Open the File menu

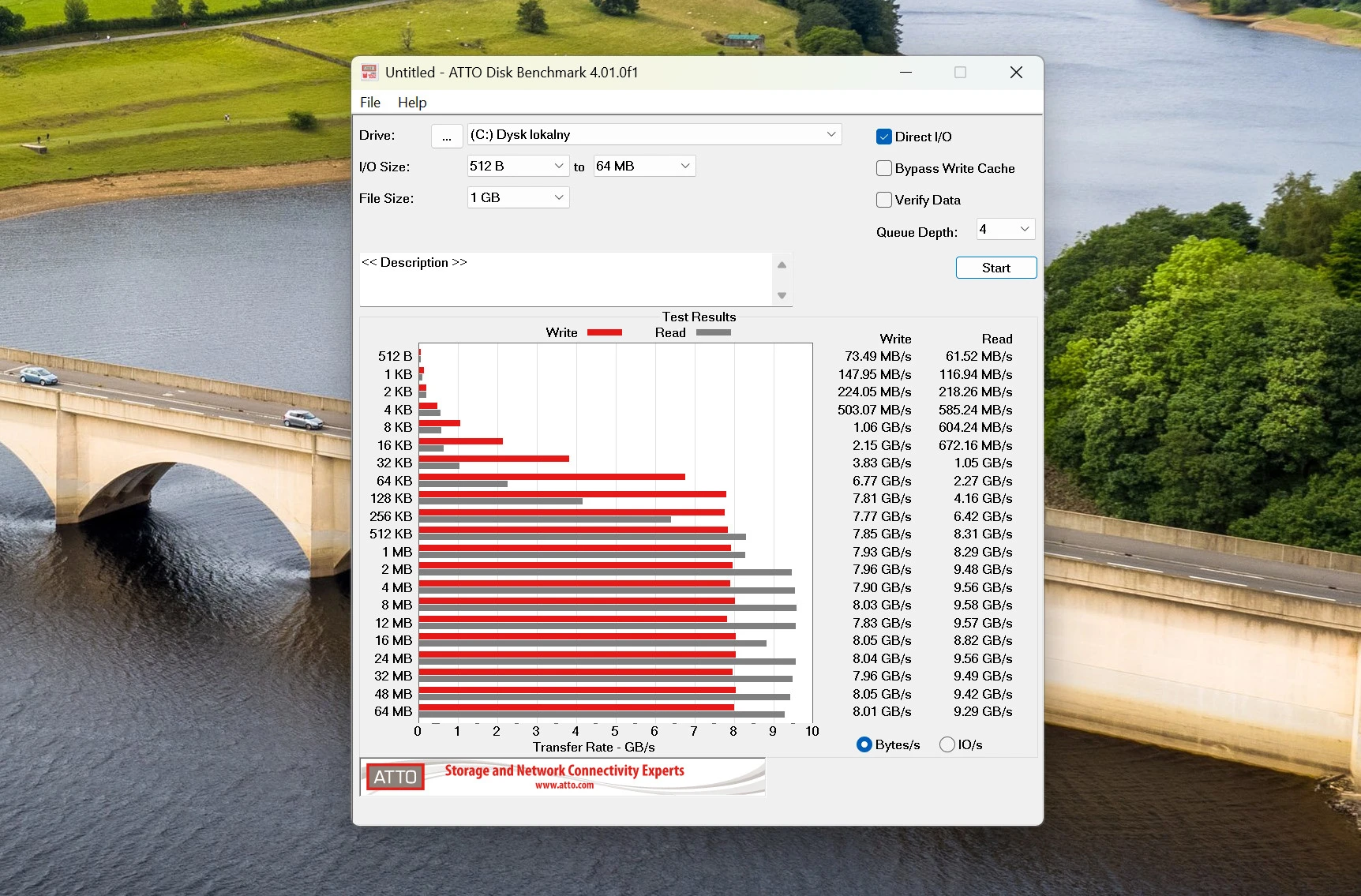(x=369, y=103)
